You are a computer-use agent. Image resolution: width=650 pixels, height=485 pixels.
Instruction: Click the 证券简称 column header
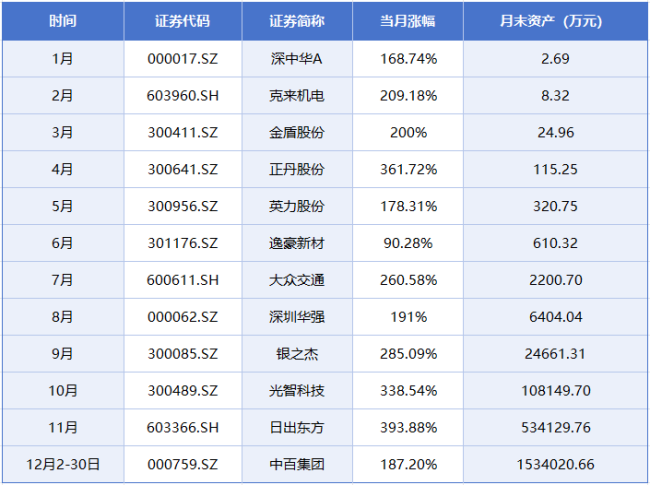click(297, 21)
